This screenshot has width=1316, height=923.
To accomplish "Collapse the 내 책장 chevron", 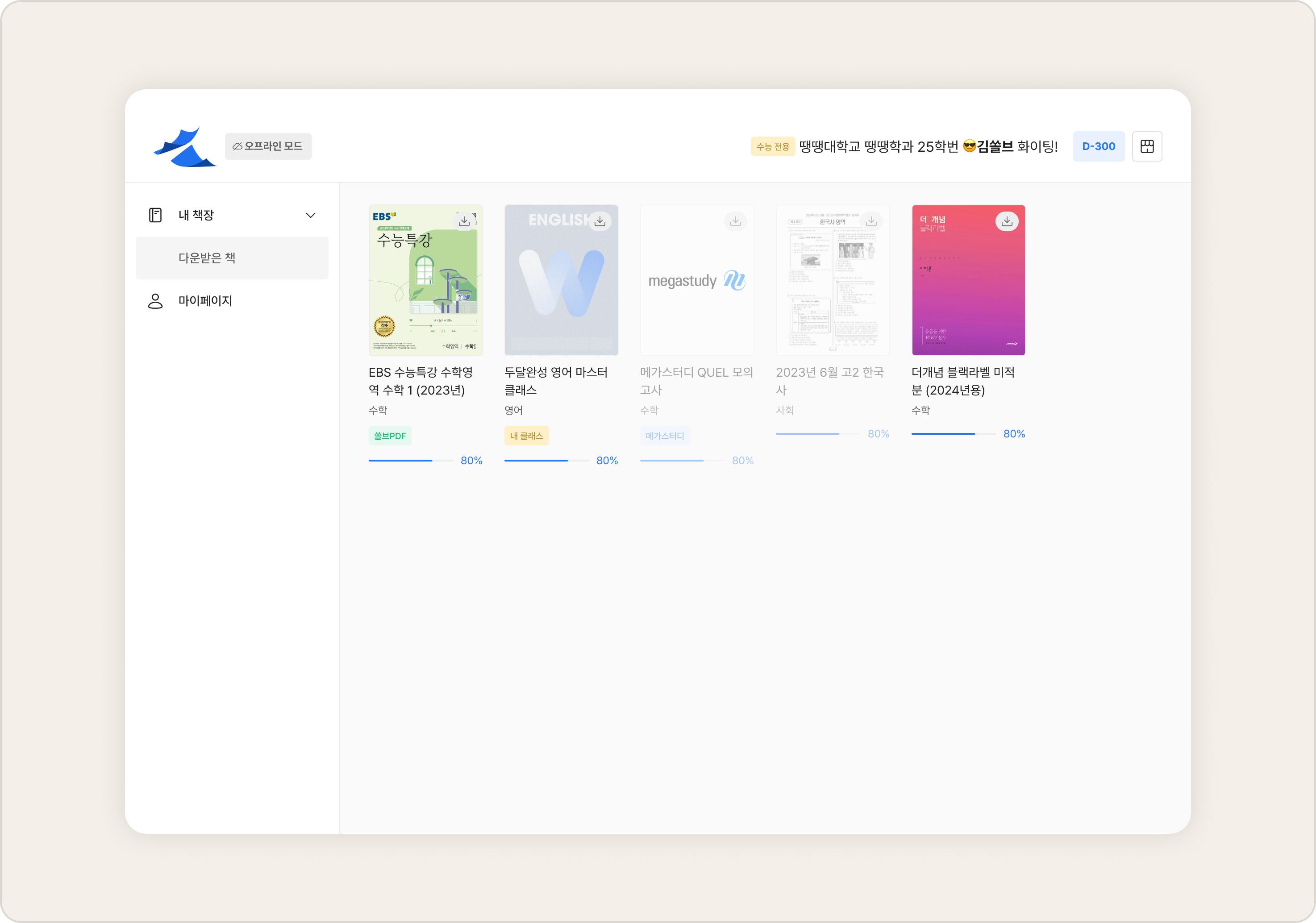I will click(x=310, y=216).
